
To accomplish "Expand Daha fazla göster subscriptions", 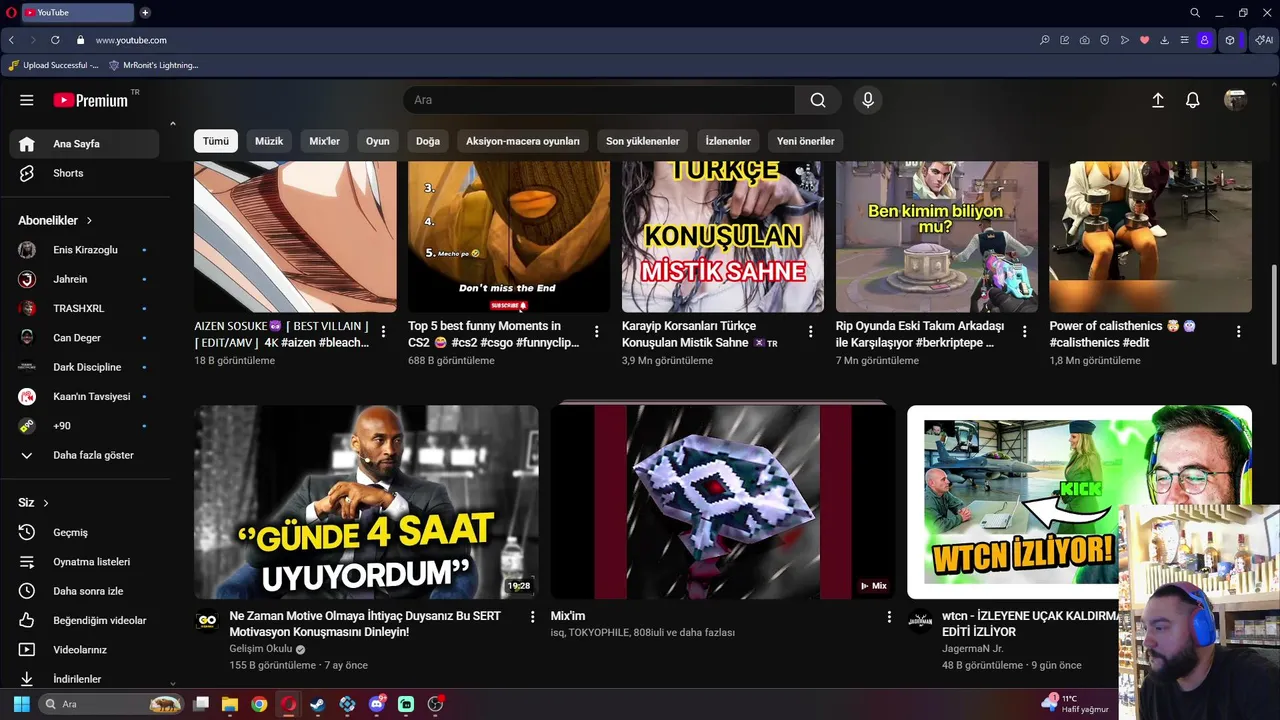I will click(84, 455).
